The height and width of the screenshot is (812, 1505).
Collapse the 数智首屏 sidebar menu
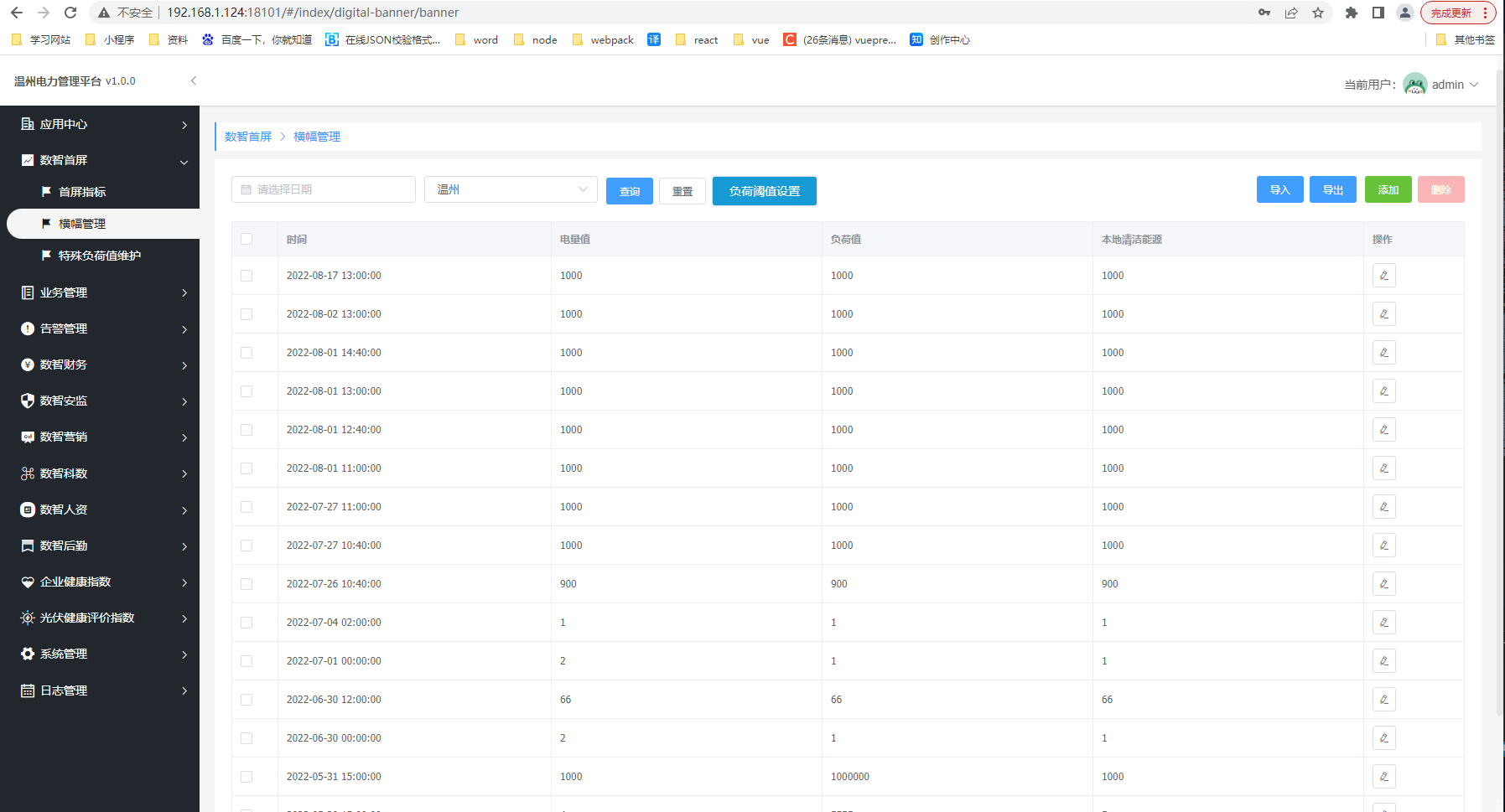pos(100,160)
